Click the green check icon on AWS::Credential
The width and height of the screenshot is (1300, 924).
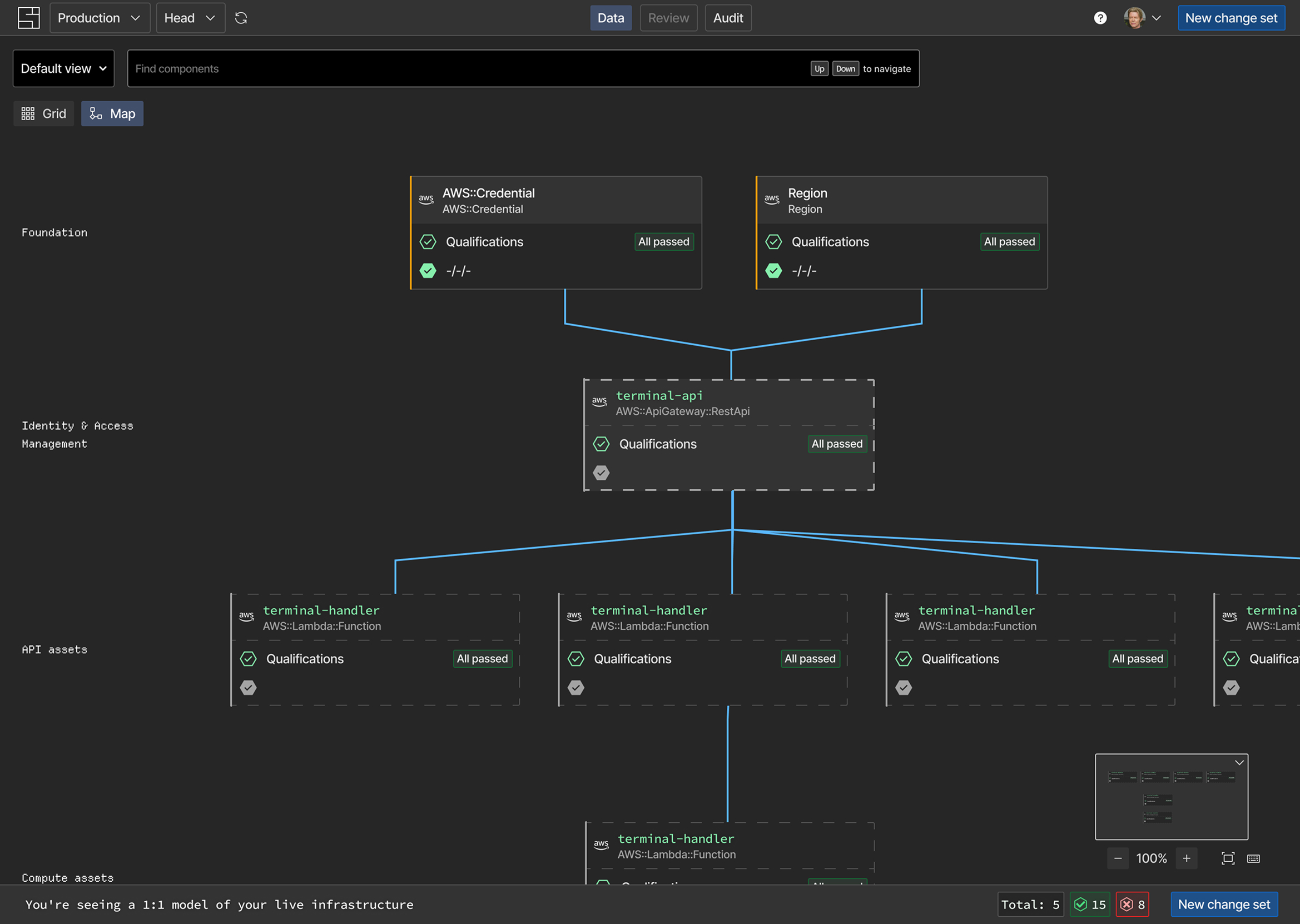click(x=428, y=271)
